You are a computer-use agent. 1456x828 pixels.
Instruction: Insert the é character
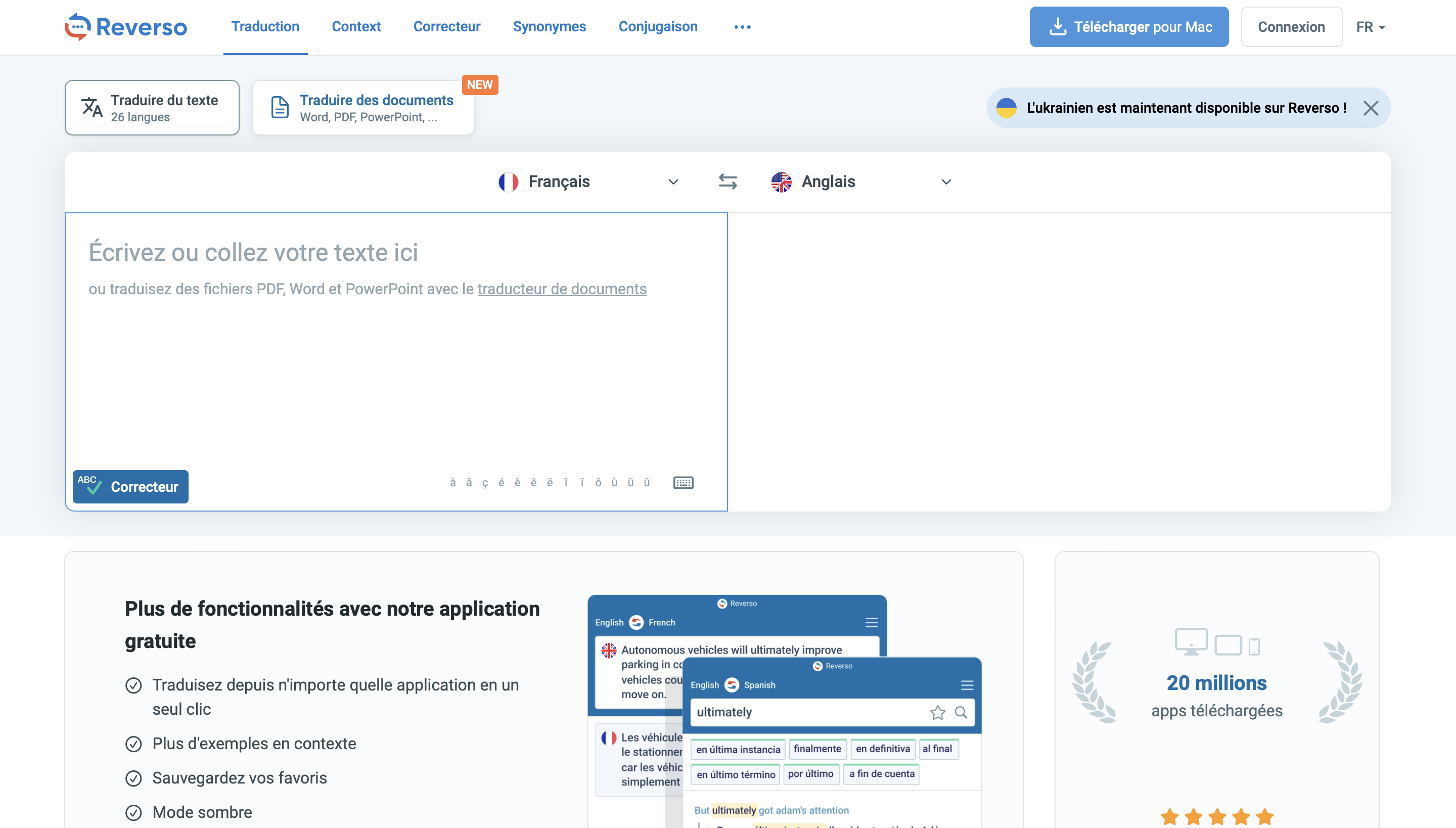pos(501,483)
